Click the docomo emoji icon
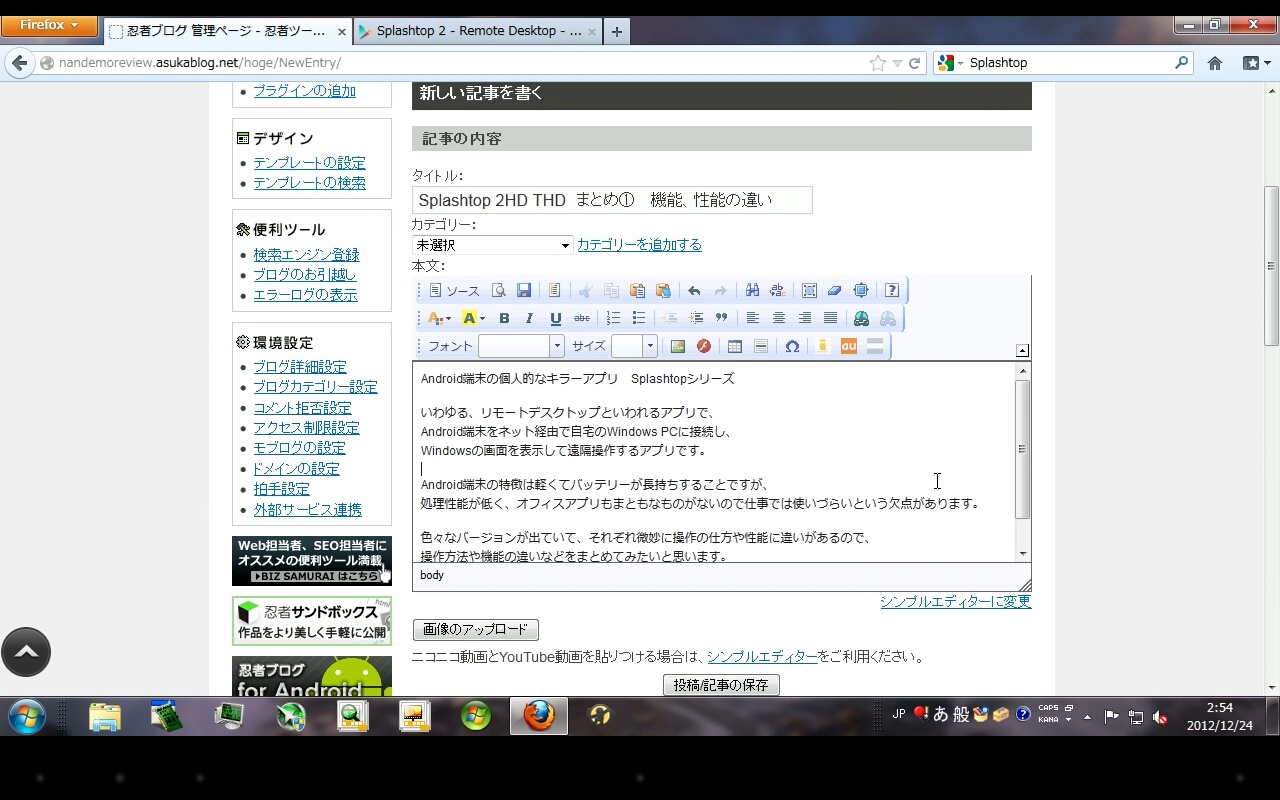 (x=822, y=347)
